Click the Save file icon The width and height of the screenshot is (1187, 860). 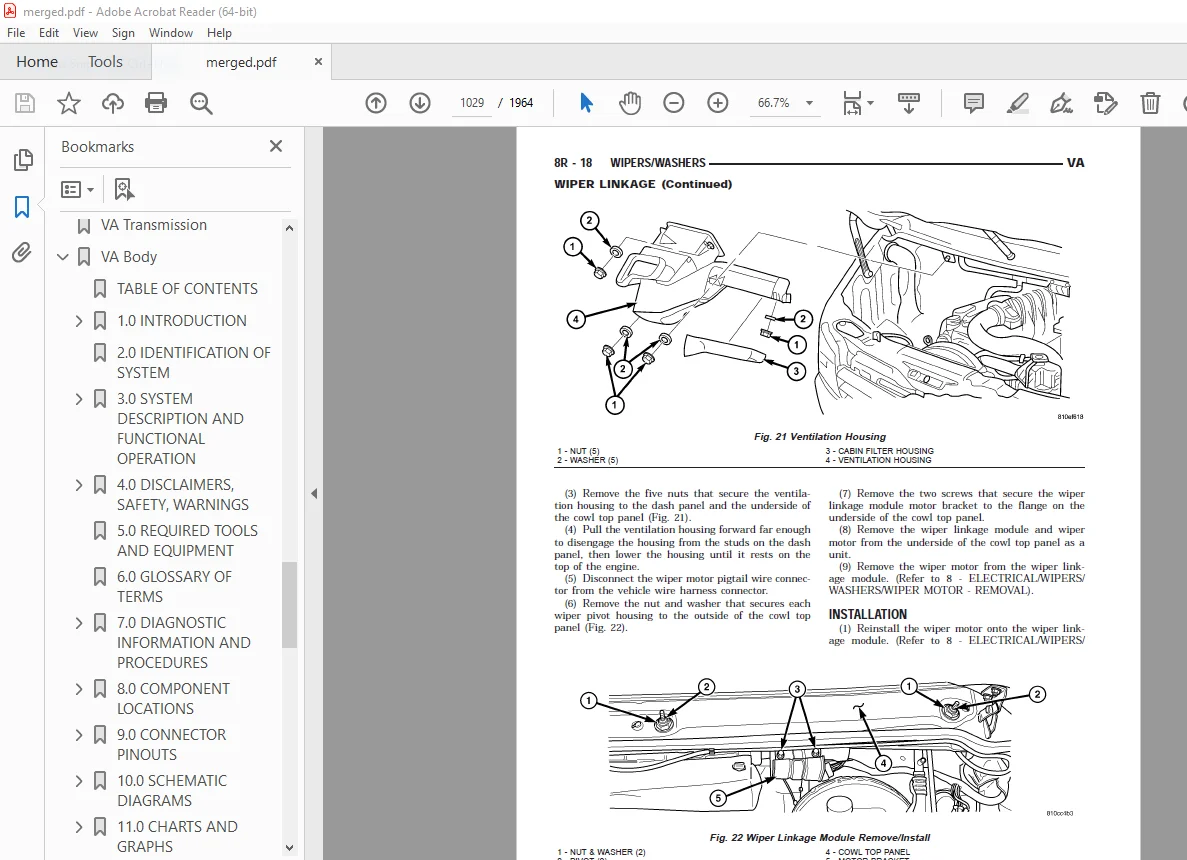25,103
